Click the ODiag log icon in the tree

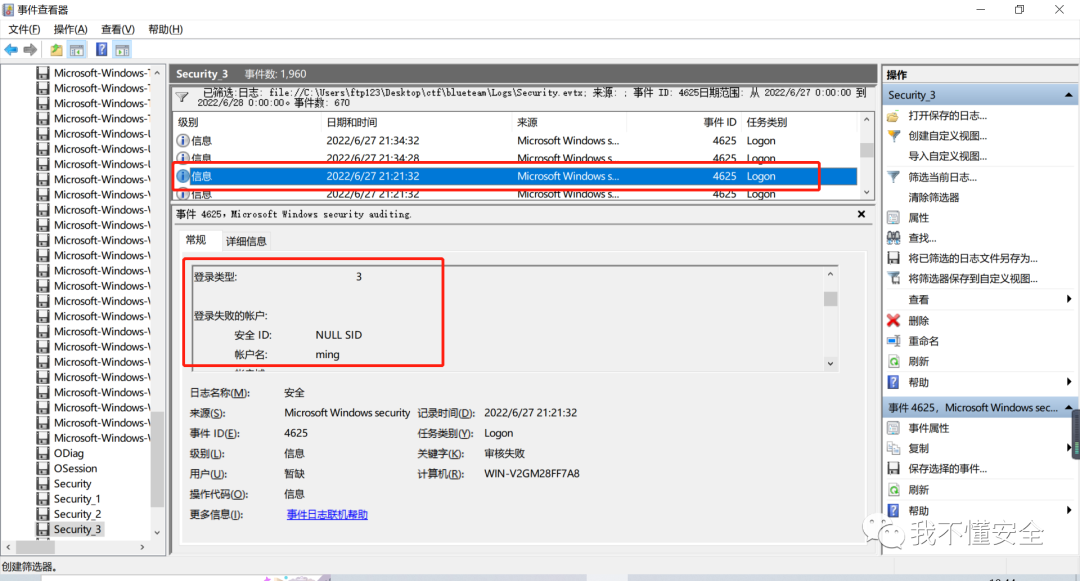[x=43, y=453]
